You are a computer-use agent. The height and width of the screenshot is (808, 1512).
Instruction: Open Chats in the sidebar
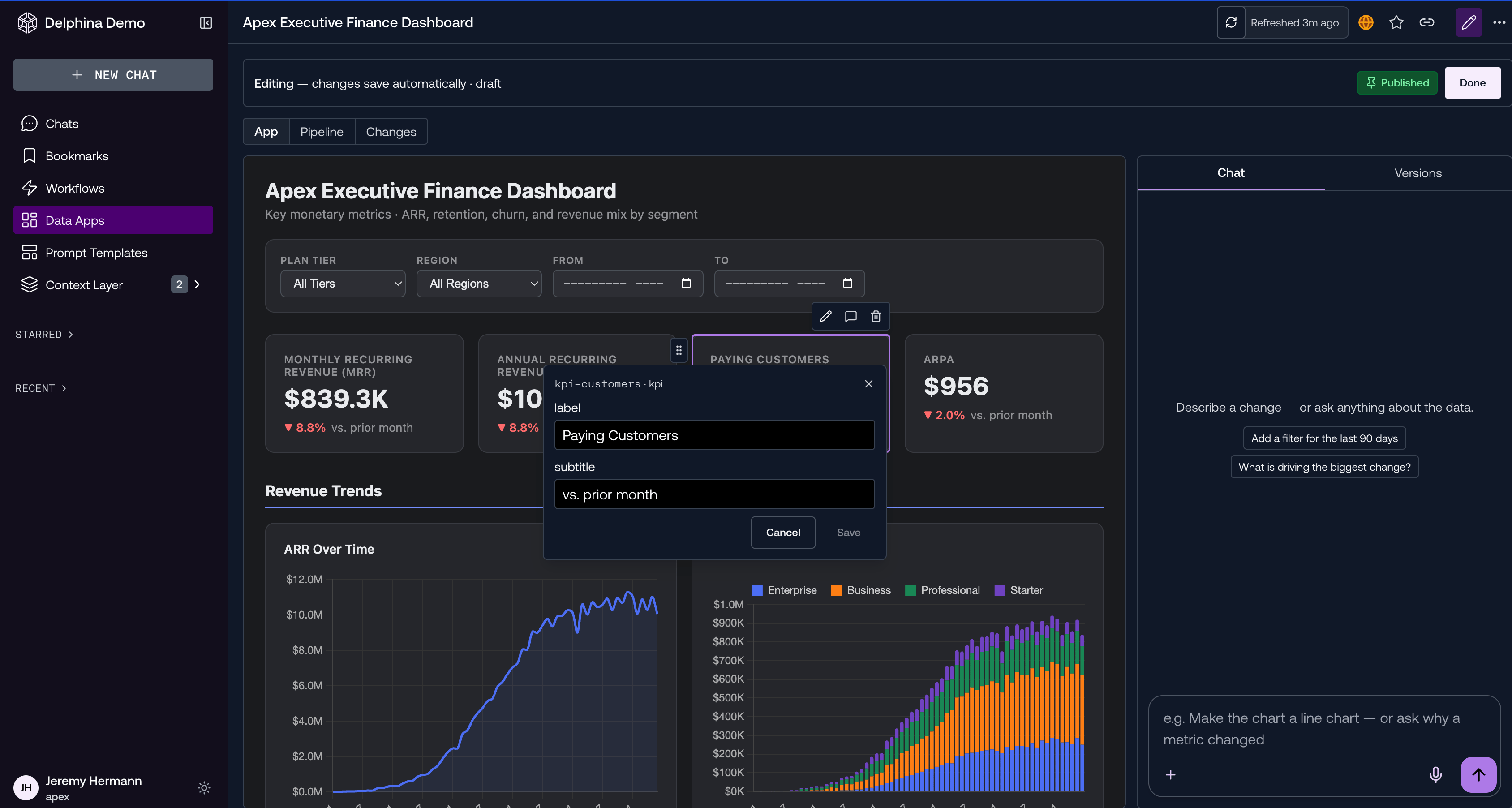click(x=113, y=124)
